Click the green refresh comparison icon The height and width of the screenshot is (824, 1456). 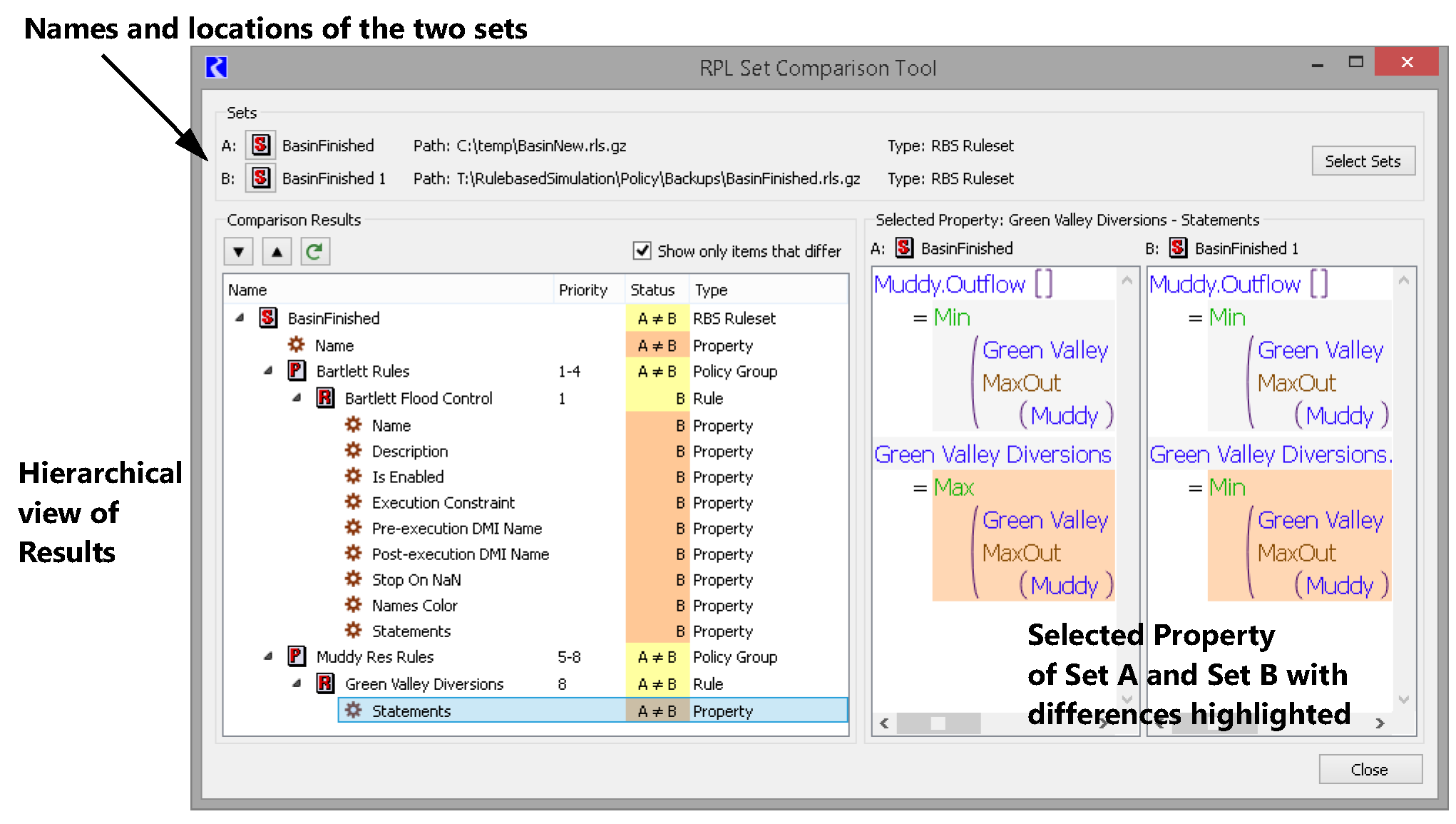click(x=314, y=251)
